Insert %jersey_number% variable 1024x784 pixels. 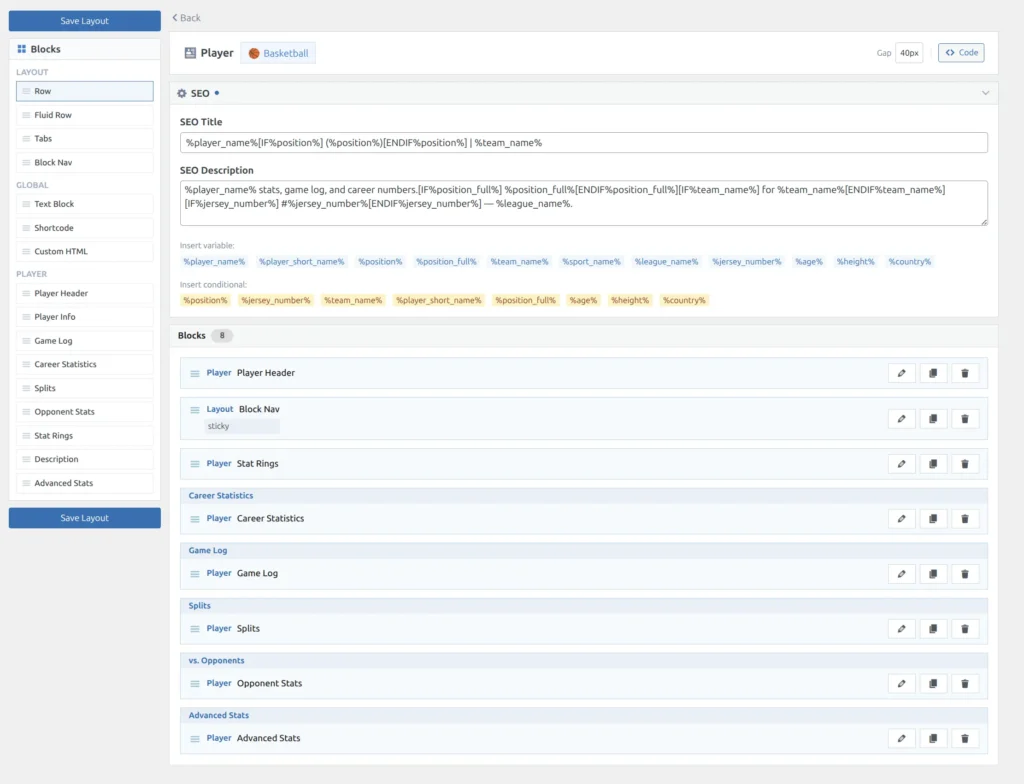[x=746, y=261]
